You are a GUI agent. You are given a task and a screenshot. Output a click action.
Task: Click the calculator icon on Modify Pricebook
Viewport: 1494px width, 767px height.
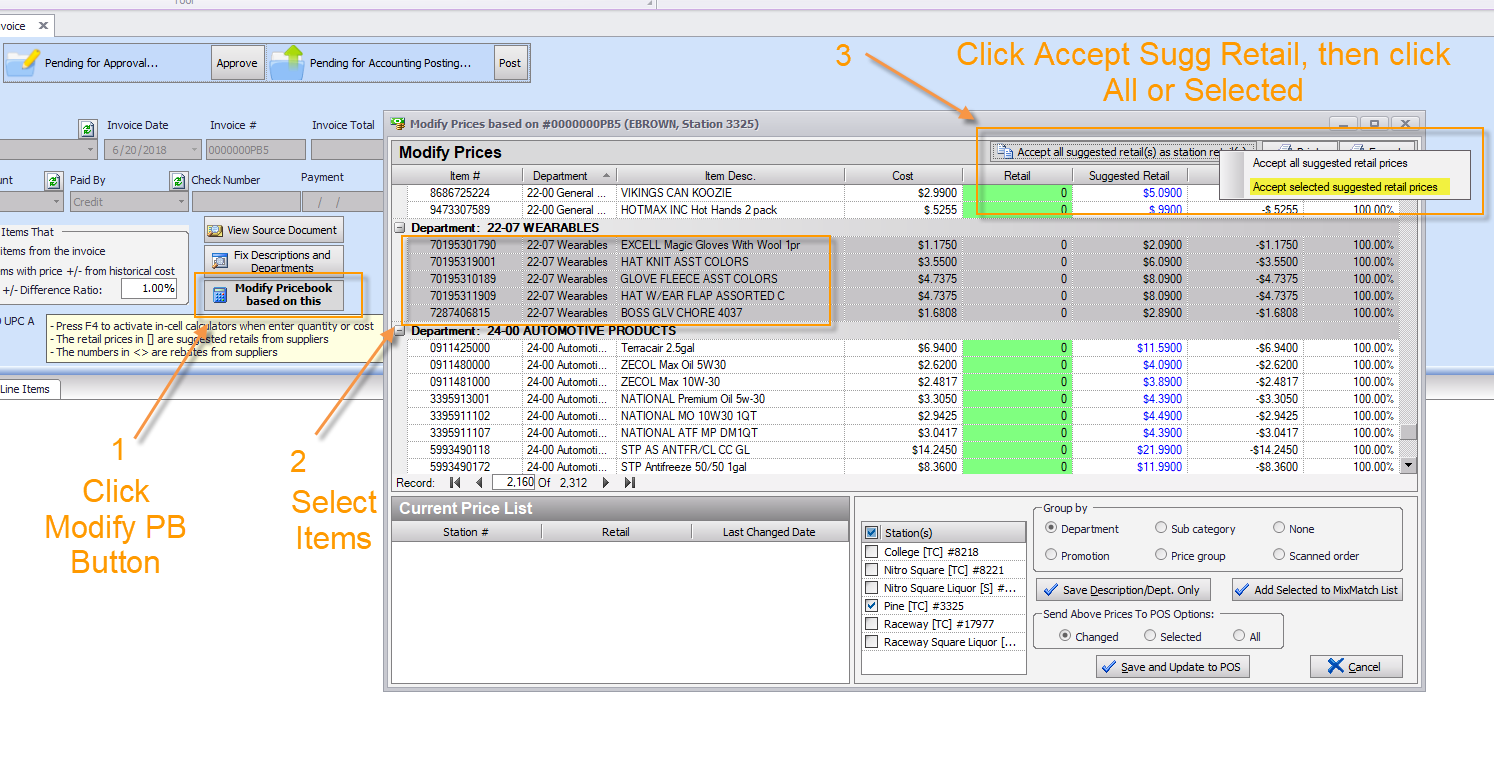(x=220, y=295)
